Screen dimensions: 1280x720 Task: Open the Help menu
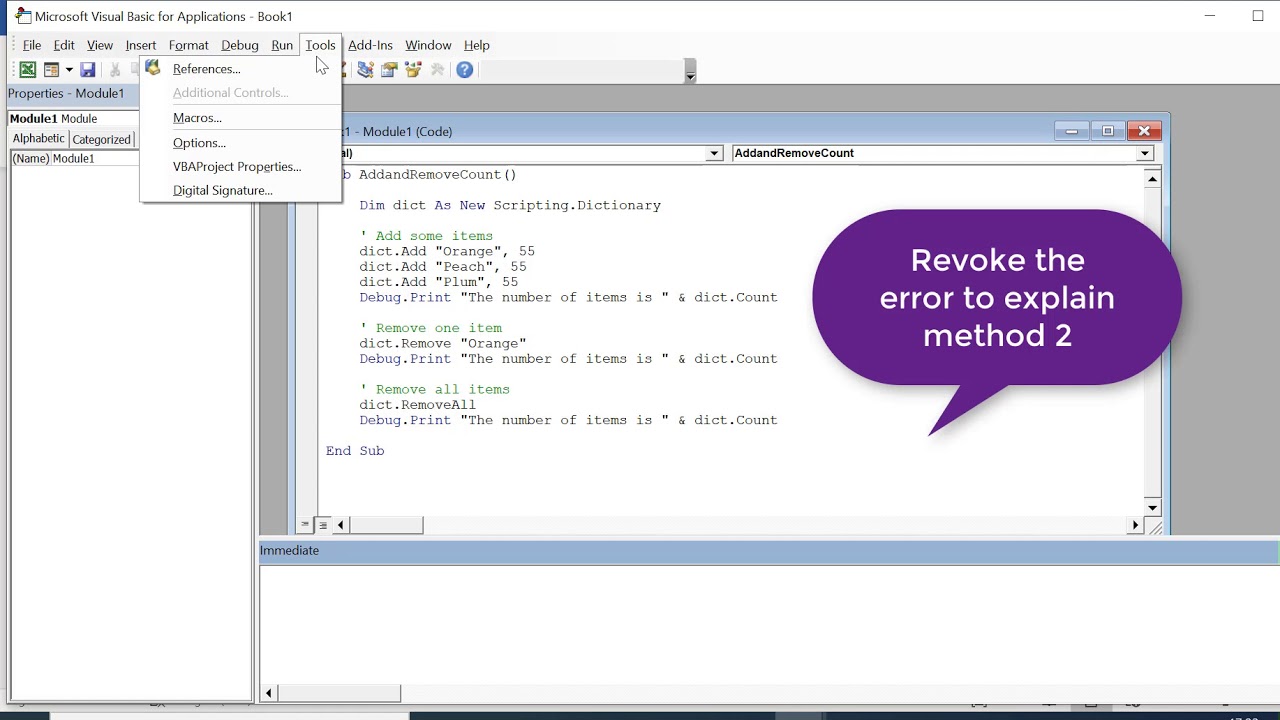click(x=477, y=45)
